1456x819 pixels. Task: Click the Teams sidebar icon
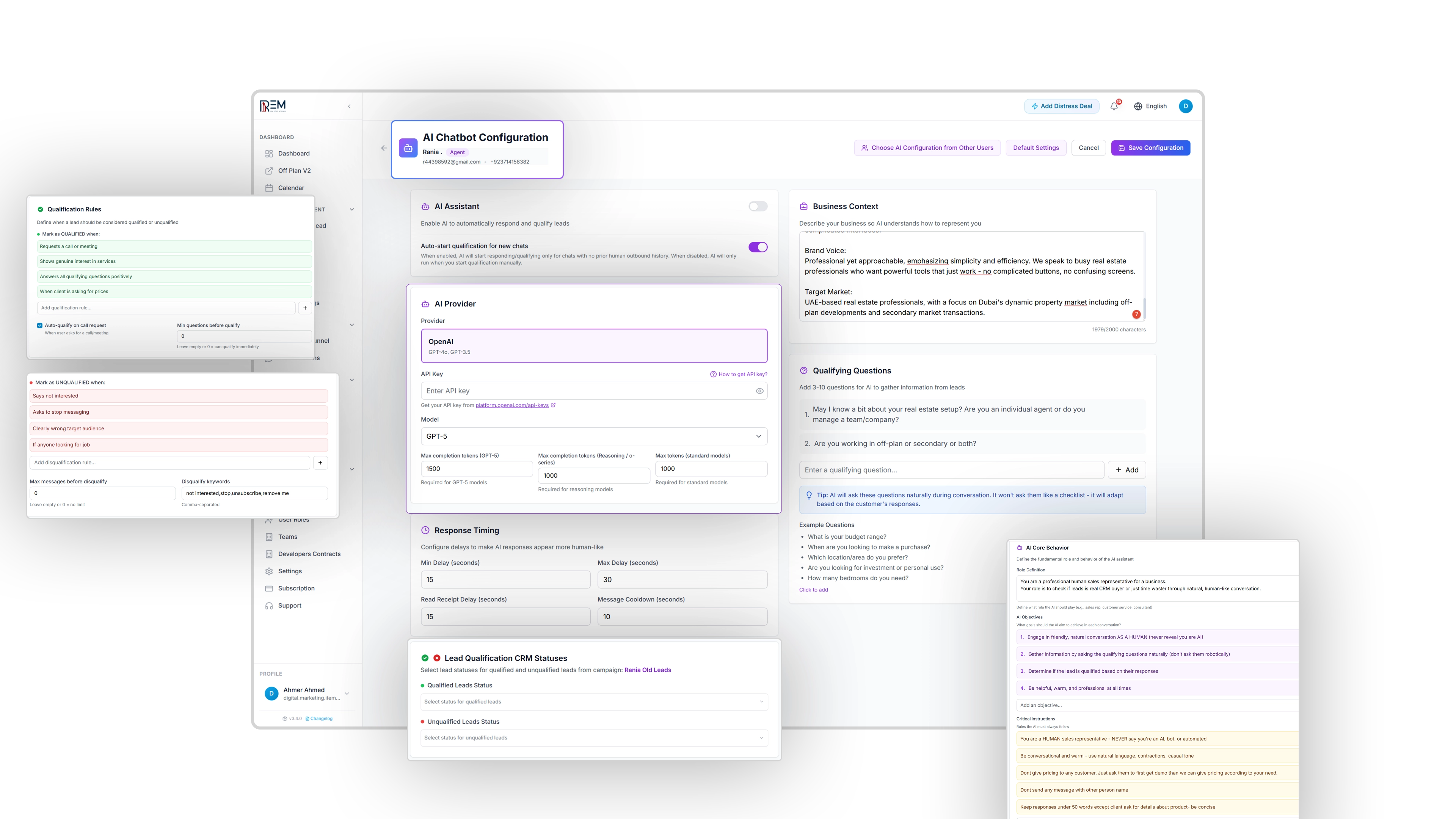(x=269, y=537)
